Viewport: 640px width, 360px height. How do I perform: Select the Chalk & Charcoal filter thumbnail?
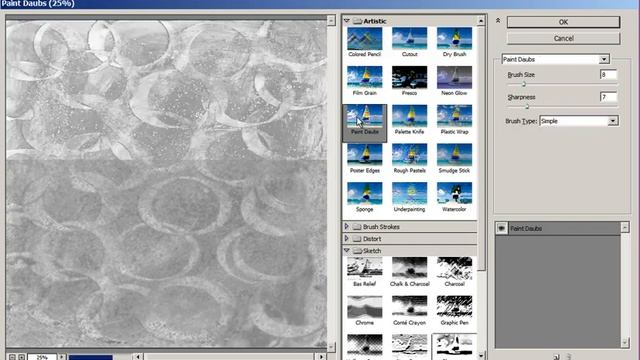click(x=409, y=268)
